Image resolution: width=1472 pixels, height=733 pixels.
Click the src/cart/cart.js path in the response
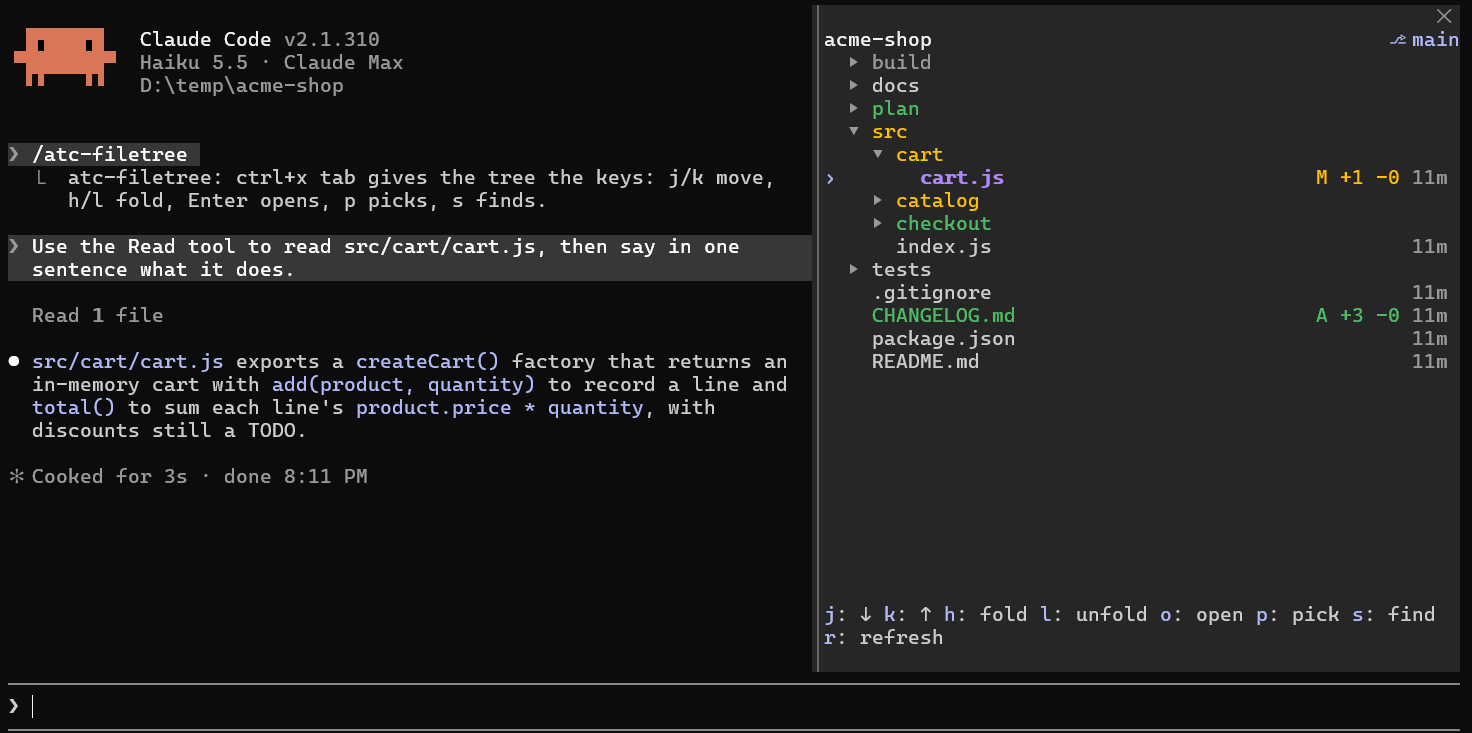point(128,362)
